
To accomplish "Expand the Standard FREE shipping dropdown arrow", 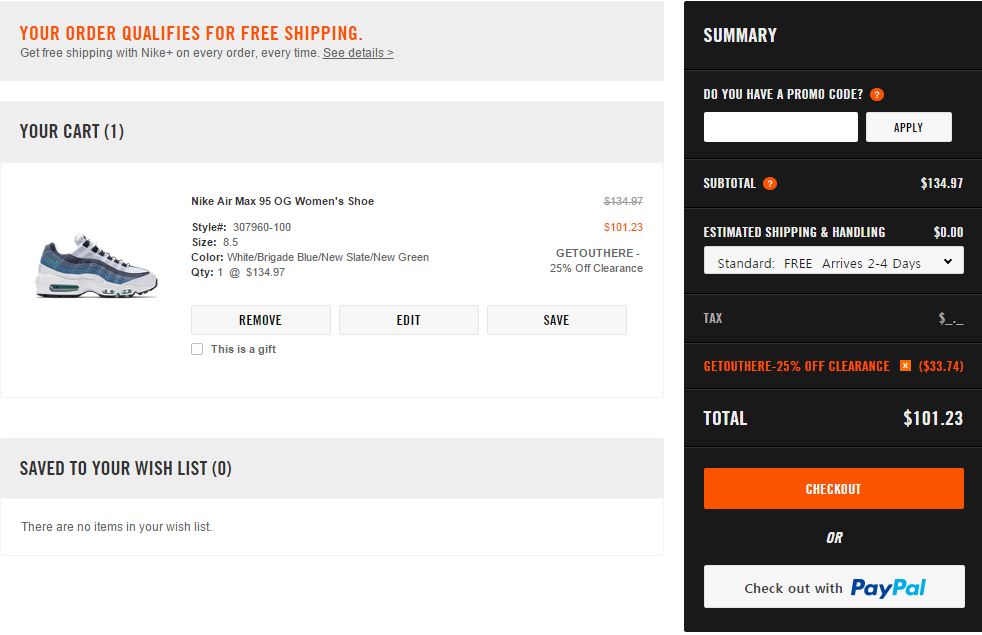I will pyautogui.click(x=948, y=262).
